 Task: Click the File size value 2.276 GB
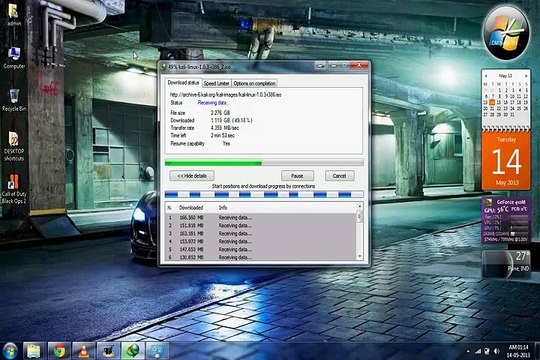(x=220, y=113)
